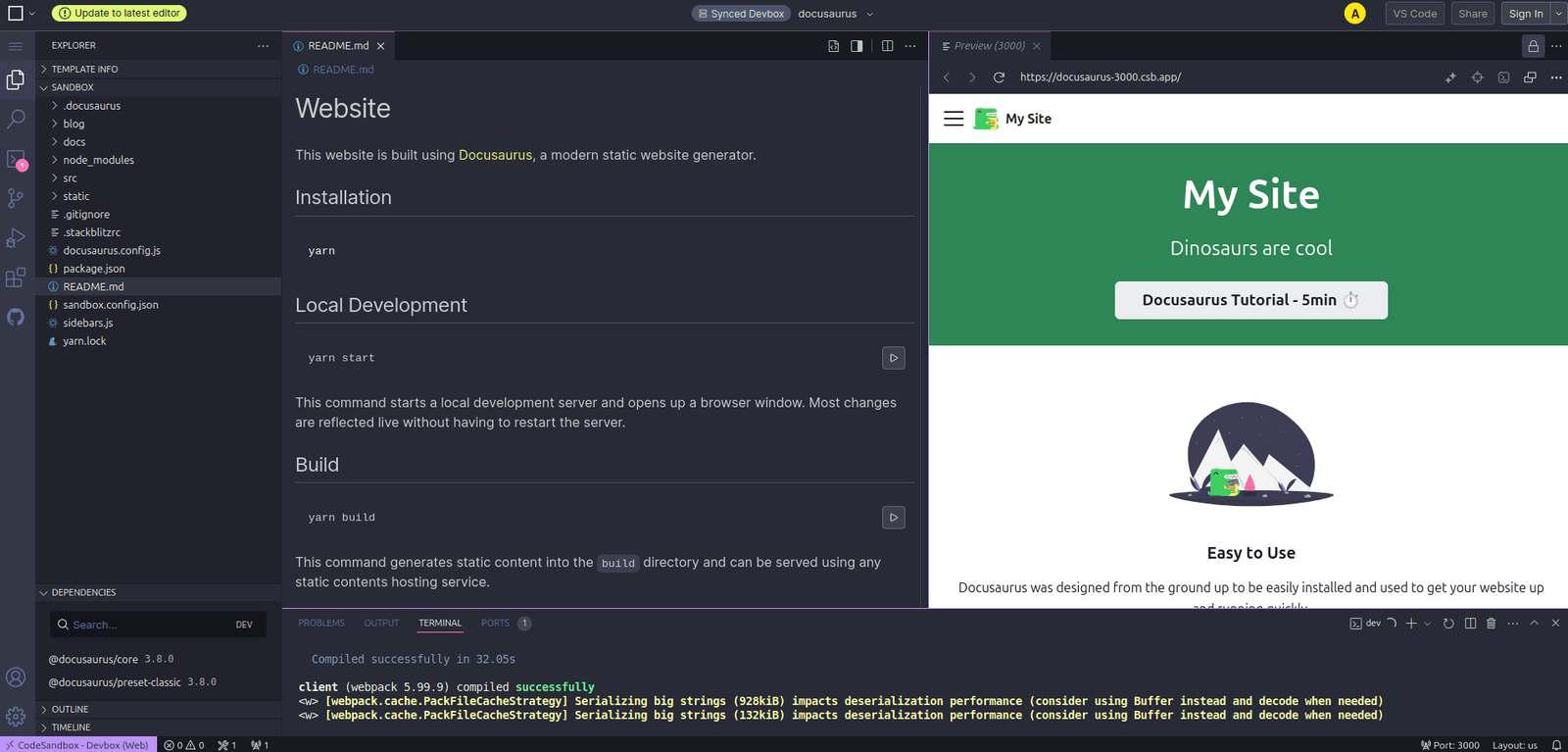Select the README.md editor tab
The image size is (1568, 752).
pos(338,46)
